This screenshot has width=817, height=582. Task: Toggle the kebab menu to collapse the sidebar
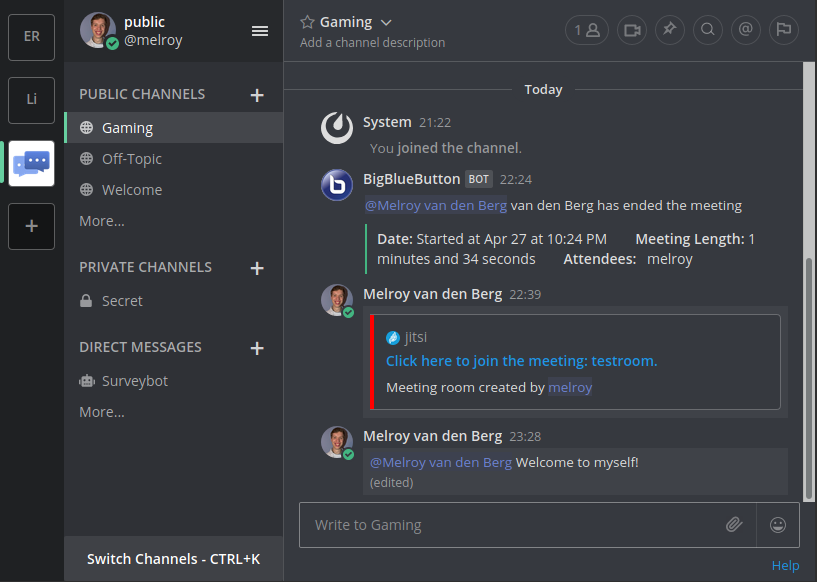[259, 30]
